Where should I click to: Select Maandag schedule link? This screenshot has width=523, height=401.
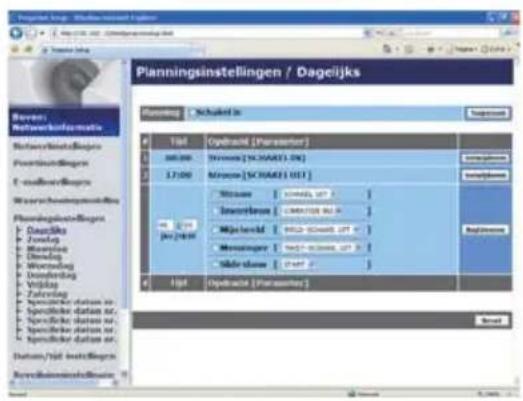pyautogui.click(x=47, y=249)
